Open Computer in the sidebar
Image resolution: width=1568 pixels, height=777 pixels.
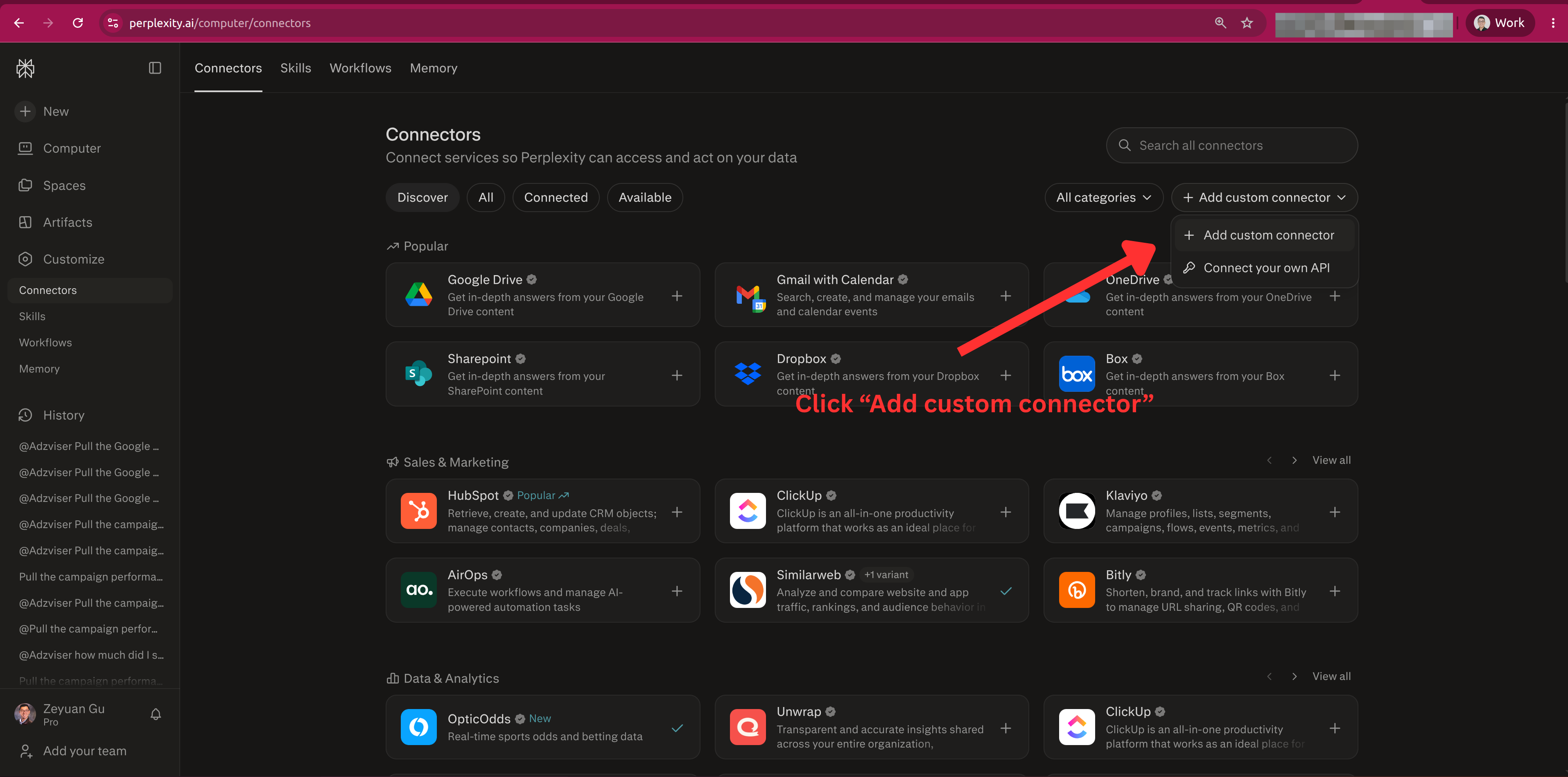60,149
